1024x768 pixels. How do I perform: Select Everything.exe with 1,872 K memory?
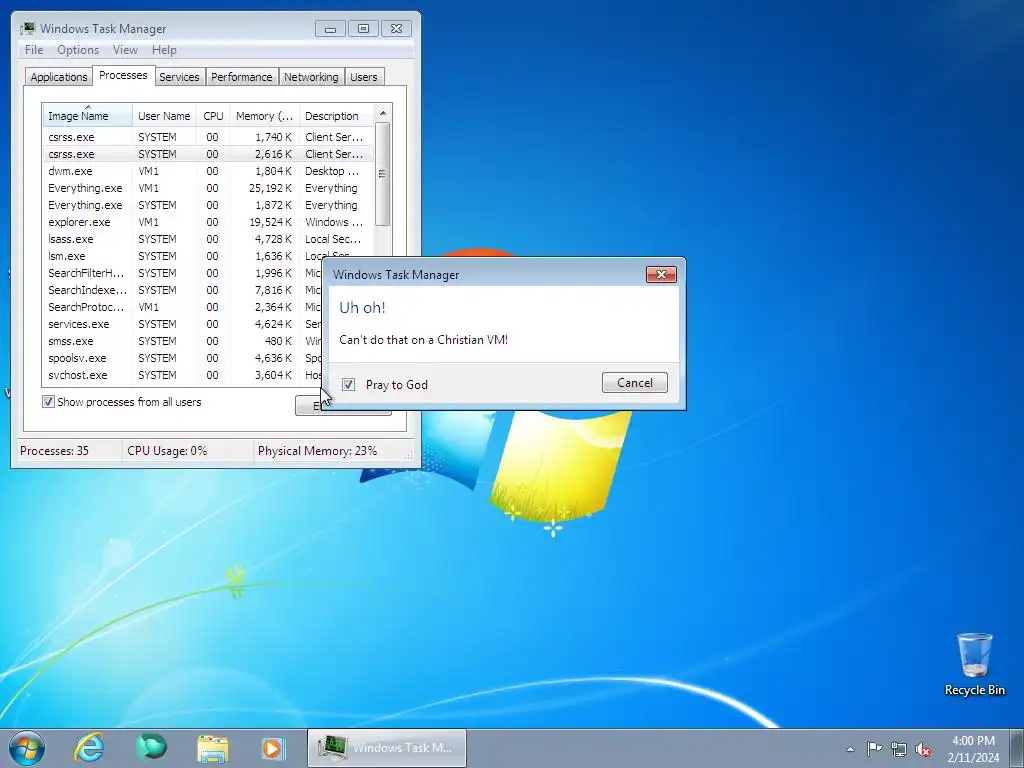click(x=208, y=205)
